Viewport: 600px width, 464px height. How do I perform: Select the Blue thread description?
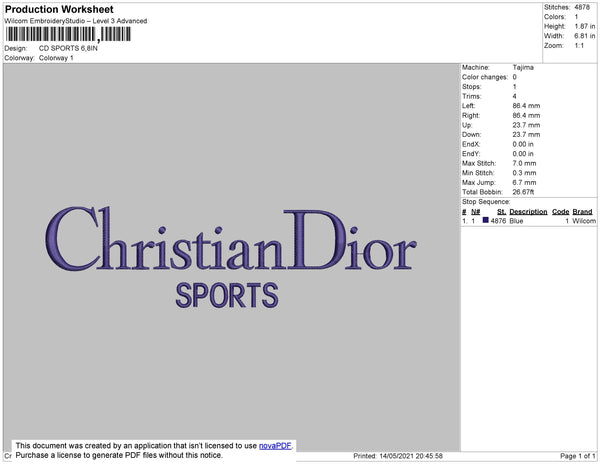tap(516, 221)
